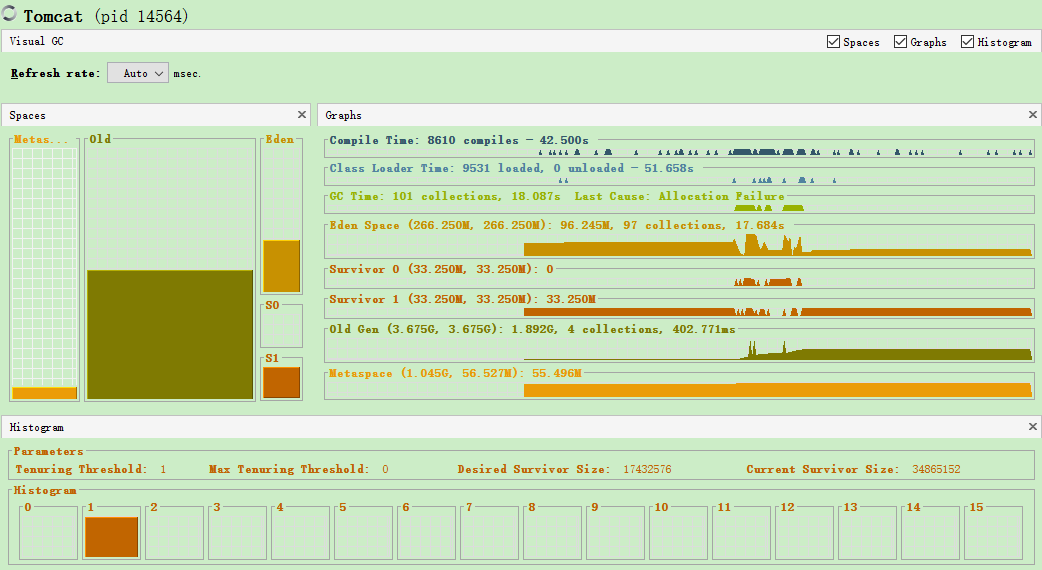The height and width of the screenshot is (570, 1042).
Task: Click the Survivor 0 graph label
Action: tap(441, 269)
